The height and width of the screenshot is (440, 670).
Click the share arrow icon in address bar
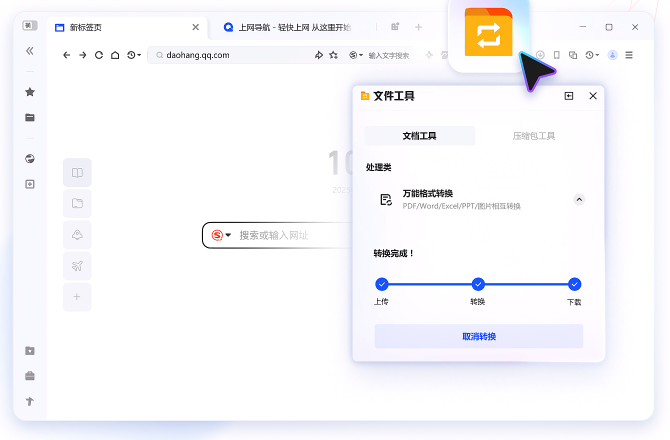(x=319, y=55)
